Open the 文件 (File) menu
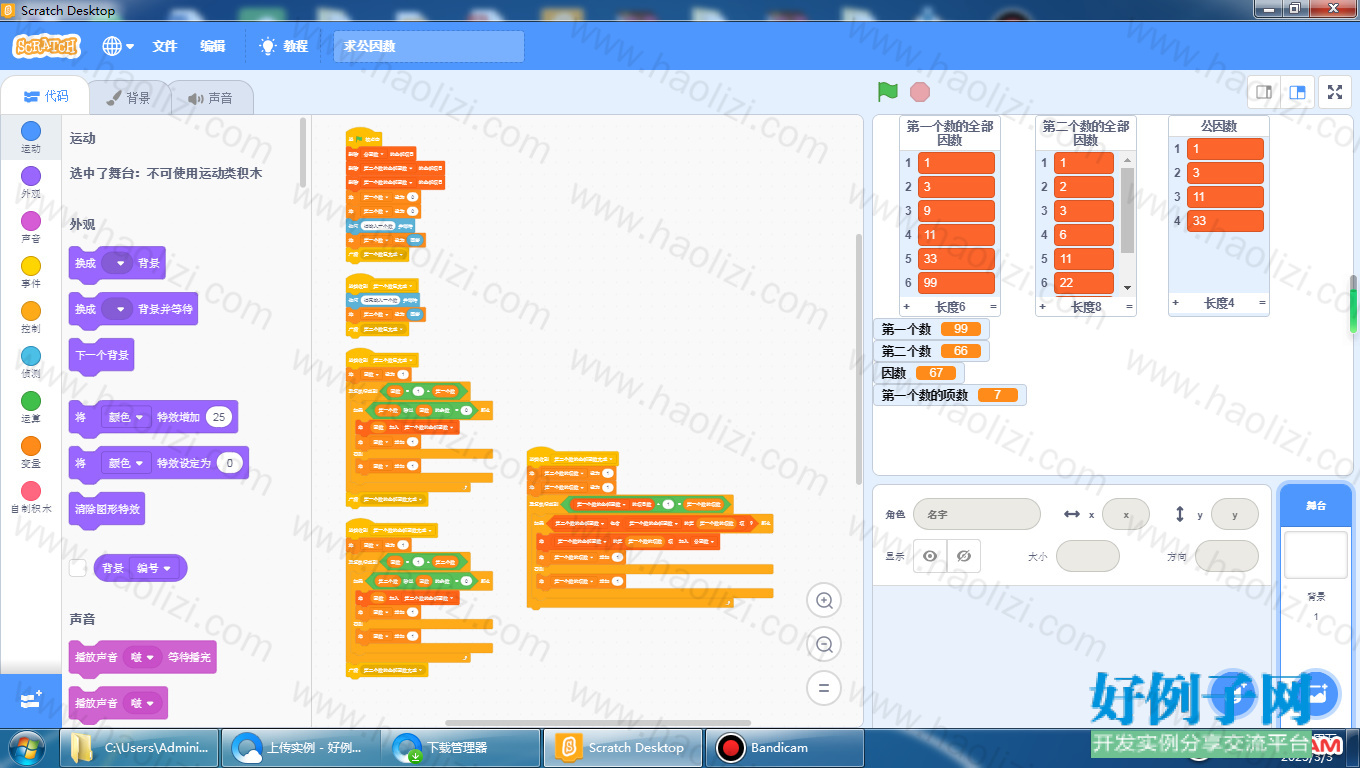1360x768 pixels. click(164, 46)
